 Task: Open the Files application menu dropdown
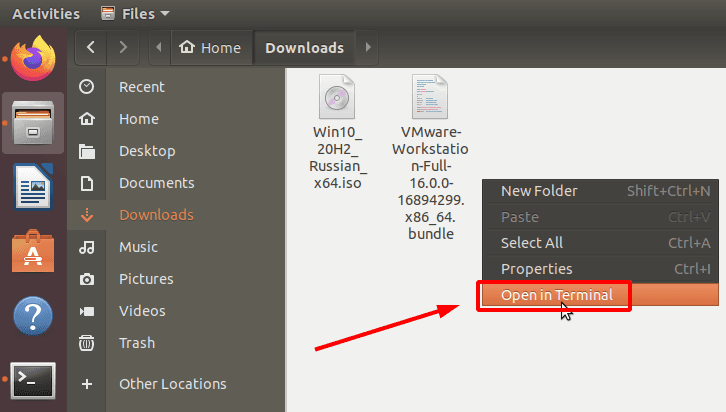[135, 14]
